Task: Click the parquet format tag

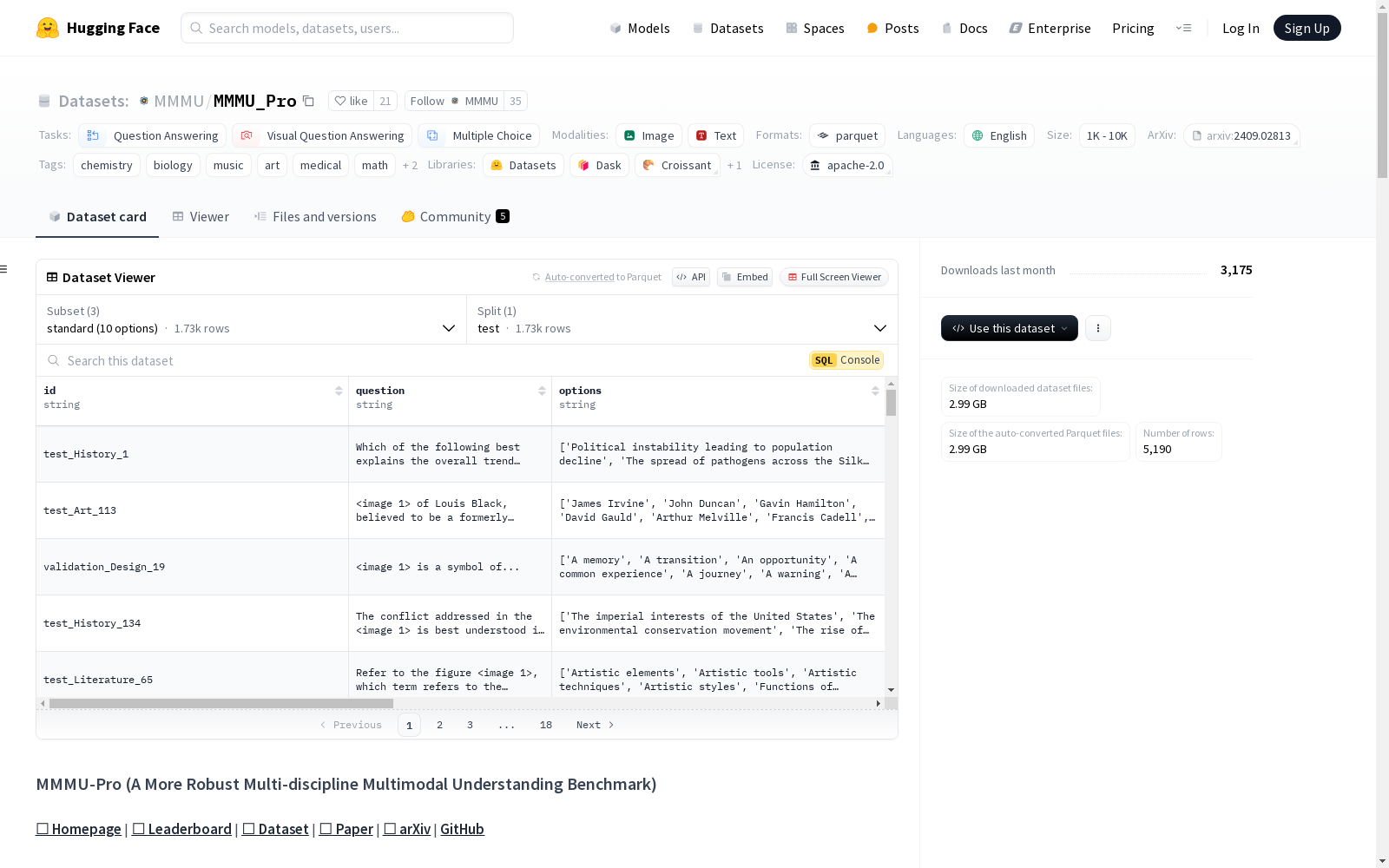Action: [x=847, y=135]
